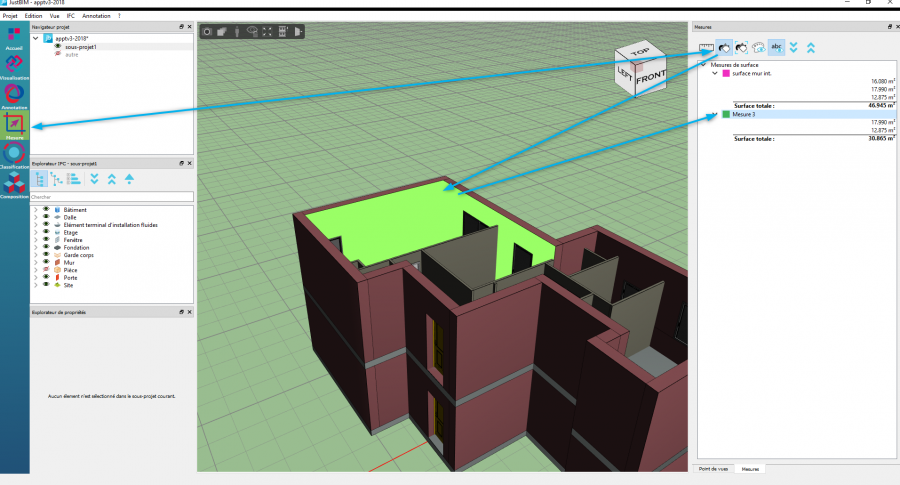Viewport: 900px width, 485px height.
Task: Hide the Mur category
Action: [46, 262]
